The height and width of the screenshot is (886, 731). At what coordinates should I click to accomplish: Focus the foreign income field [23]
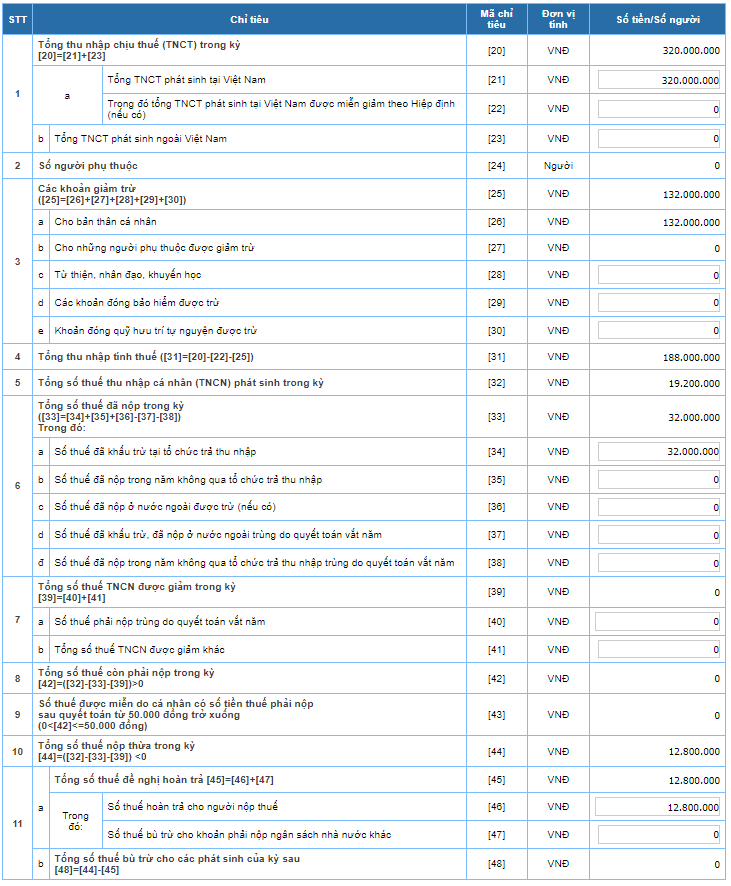(659, 138)
